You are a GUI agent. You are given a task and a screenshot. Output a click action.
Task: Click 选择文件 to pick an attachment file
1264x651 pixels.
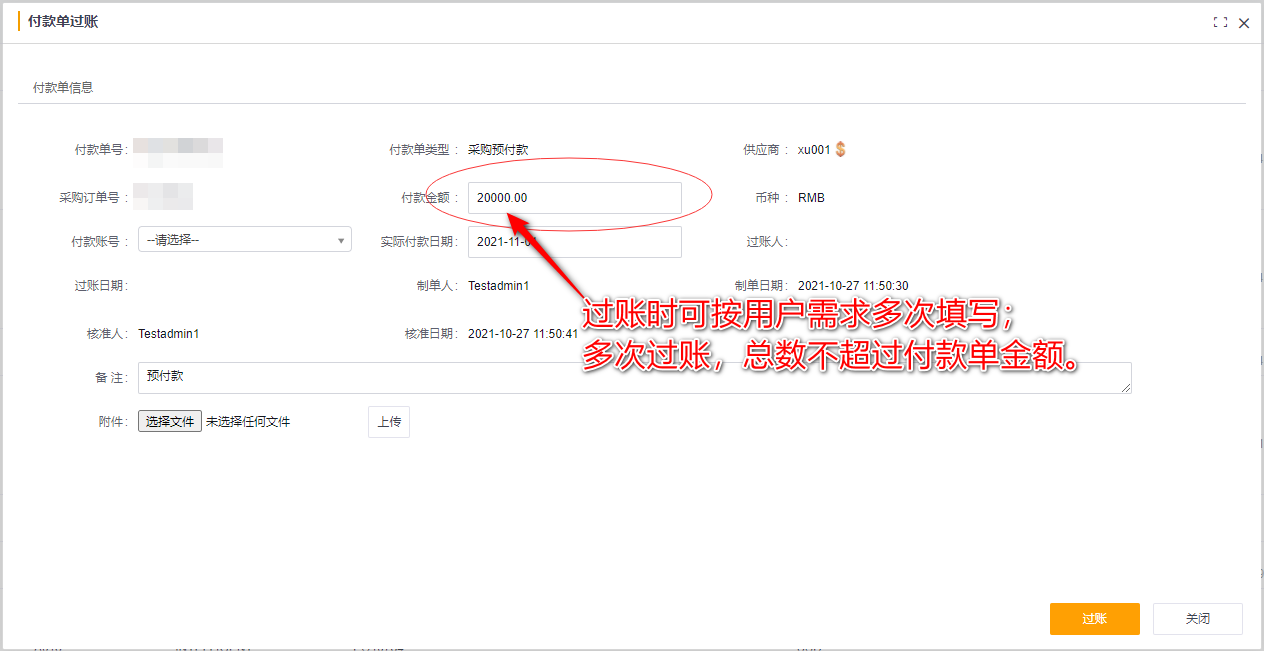(168, 421)
